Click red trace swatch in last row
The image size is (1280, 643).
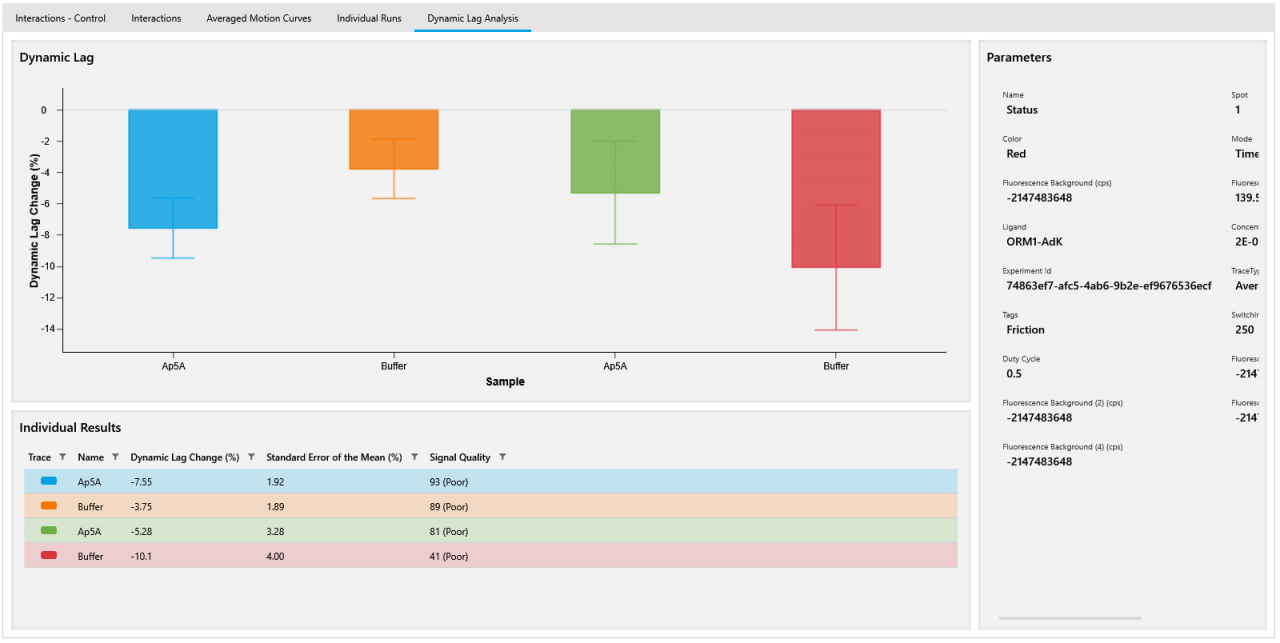[x=48, y=555]
